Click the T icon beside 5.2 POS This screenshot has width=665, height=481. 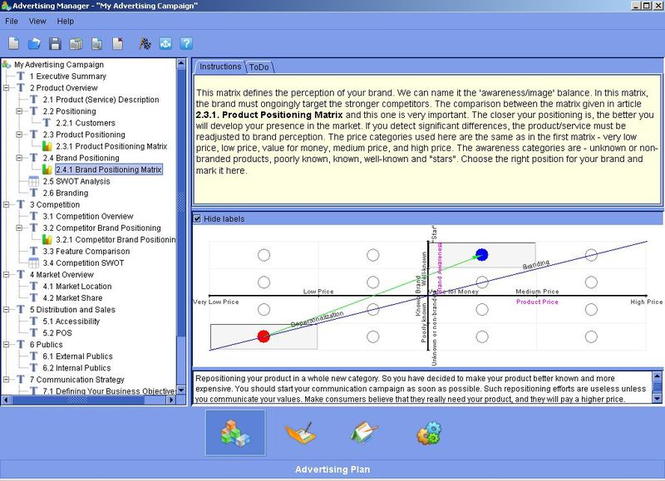pyautogui.click(x=34, y=333)
